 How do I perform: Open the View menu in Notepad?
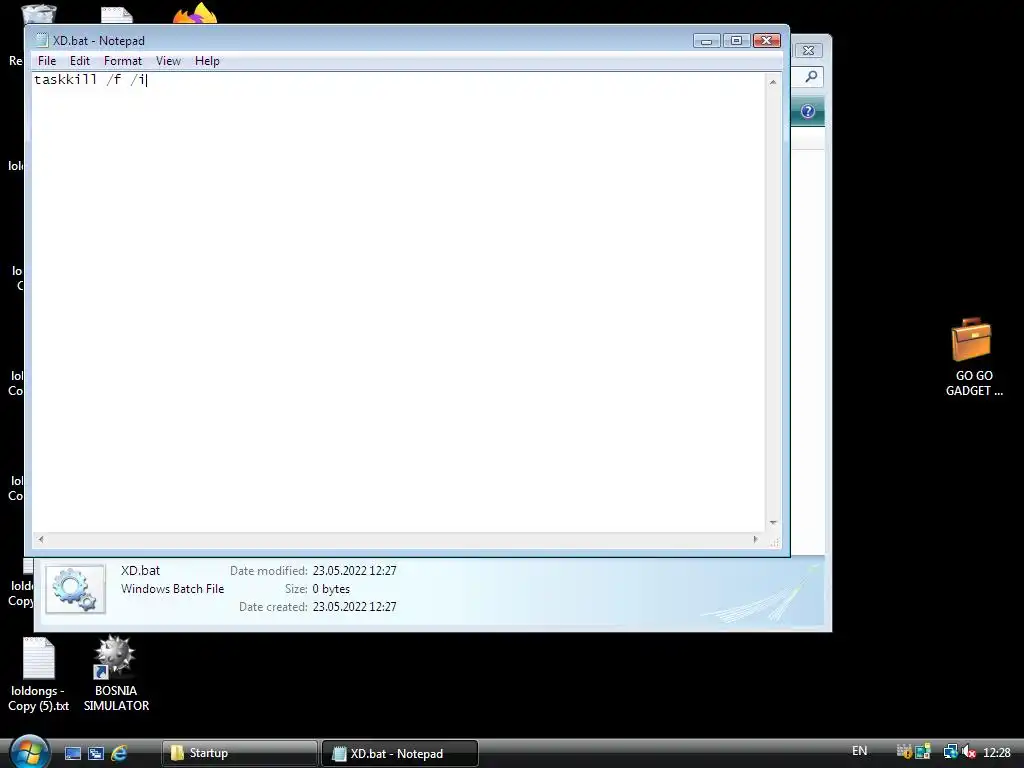168,61
